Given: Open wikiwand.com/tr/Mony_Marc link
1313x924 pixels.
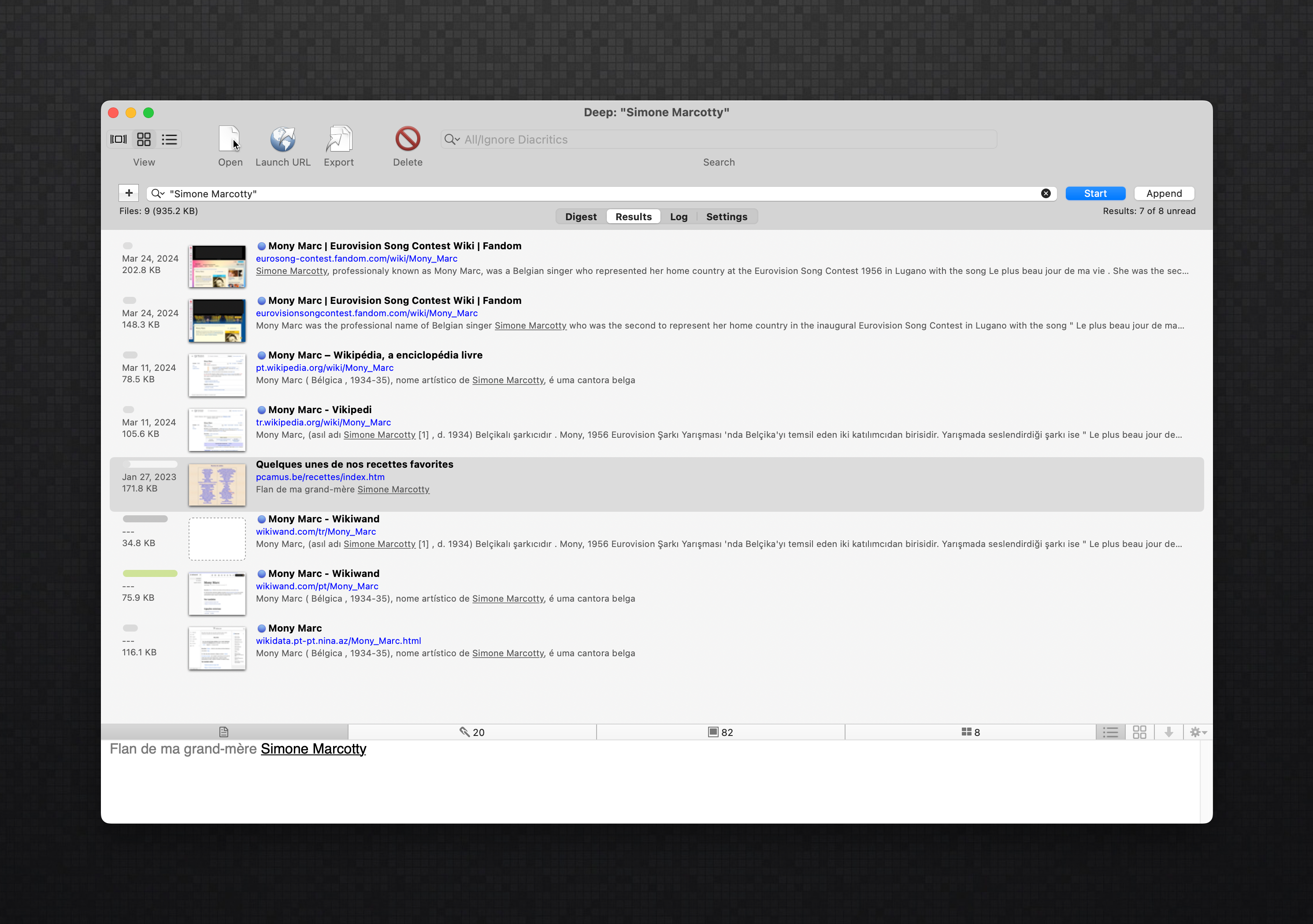Looking at the screenshot, I should coord(315,532).
